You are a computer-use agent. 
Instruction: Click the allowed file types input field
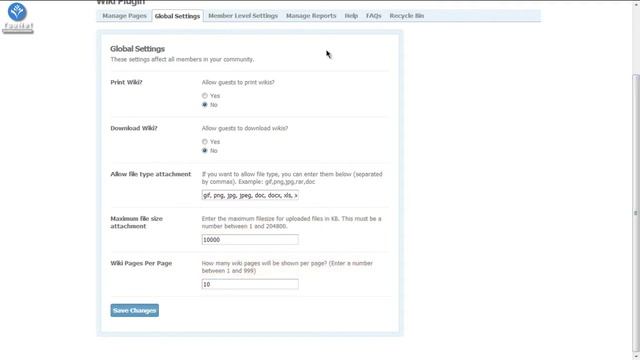(250, 195)
